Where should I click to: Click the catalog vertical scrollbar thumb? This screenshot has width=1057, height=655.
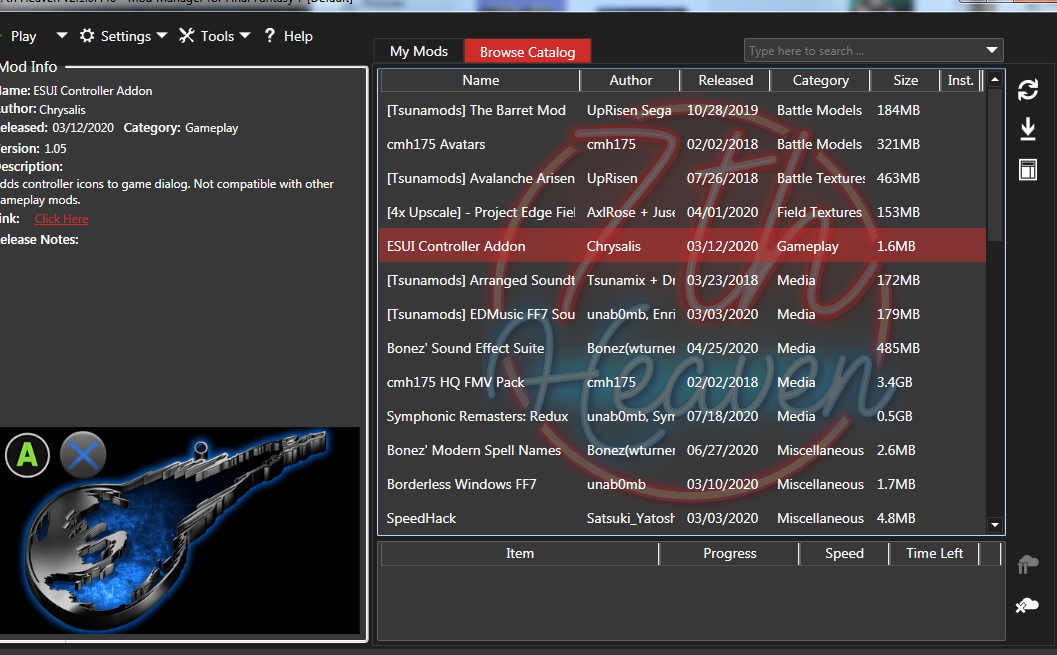pos(995,165)
